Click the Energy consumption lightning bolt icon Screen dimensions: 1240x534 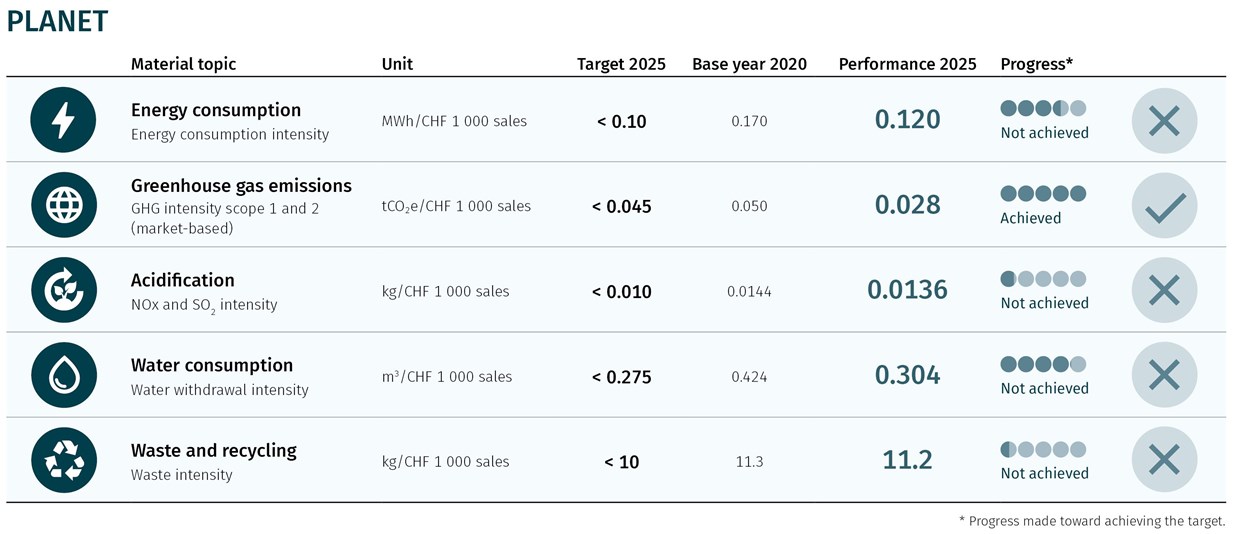click(63, 120)
